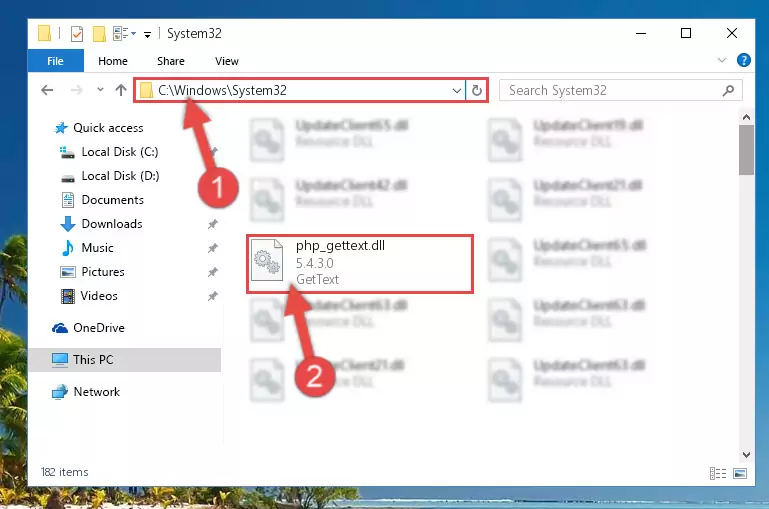Click the pin icon beside Downloads

point(212,224)
